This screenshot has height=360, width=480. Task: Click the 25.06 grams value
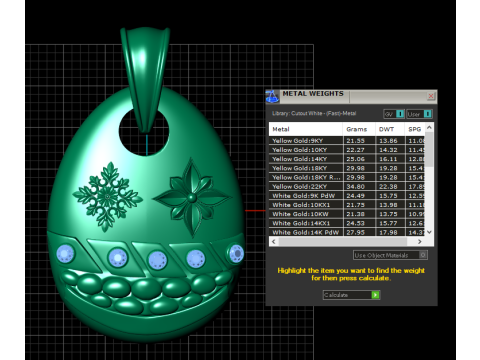[355, 159]
